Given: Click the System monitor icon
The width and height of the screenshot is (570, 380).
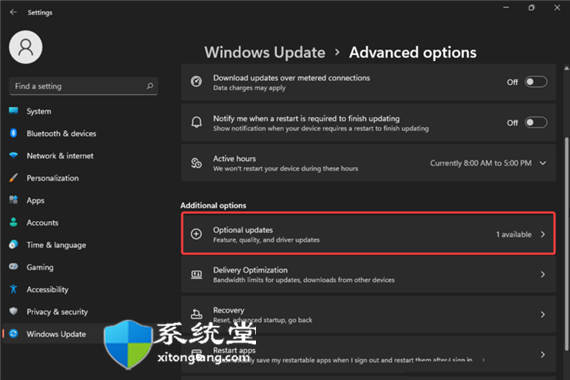Looking at the screenshot, I should point(13,111).
